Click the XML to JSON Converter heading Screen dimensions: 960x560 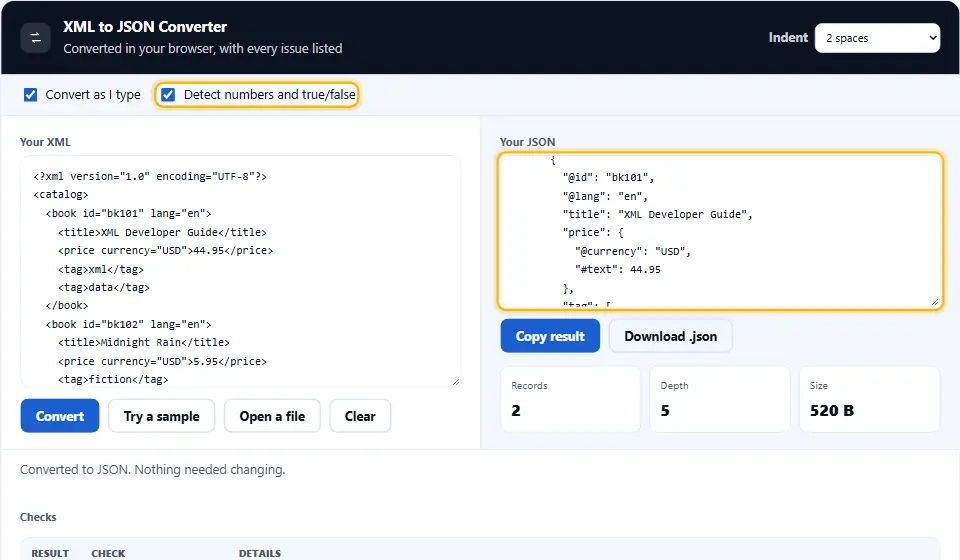click(145, 27)
